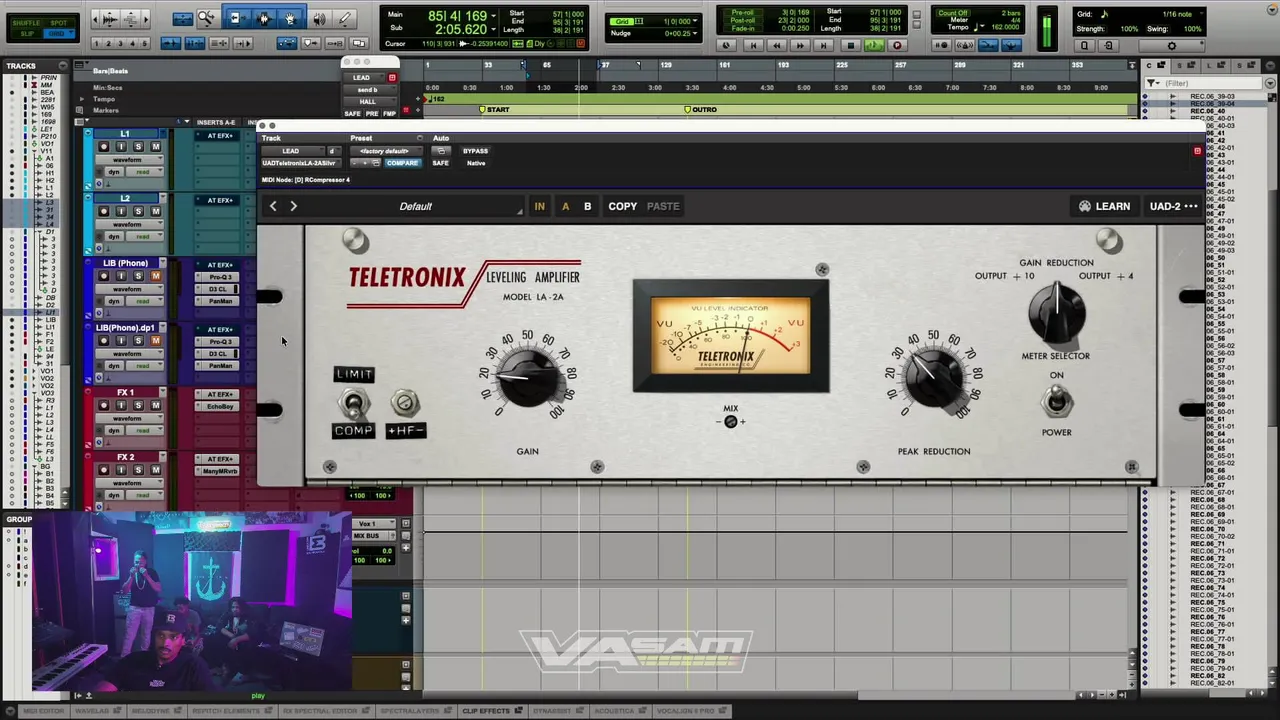Viewport: 1280px width, 720px height.
Task: Go to previous plugin preset arrow
Action: [273, 206]
